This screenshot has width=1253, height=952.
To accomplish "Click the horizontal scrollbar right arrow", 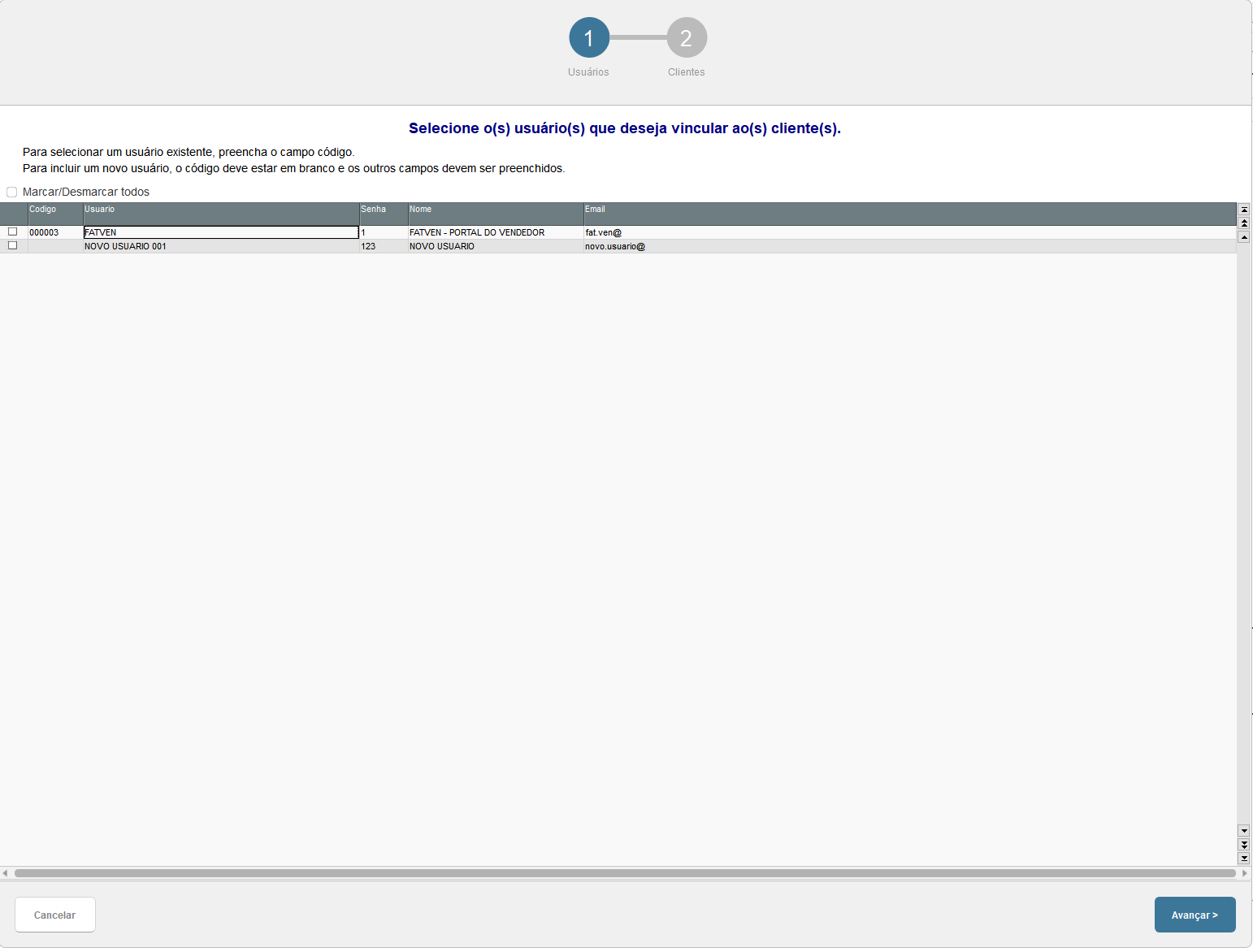I will [x=1244, y=873].
